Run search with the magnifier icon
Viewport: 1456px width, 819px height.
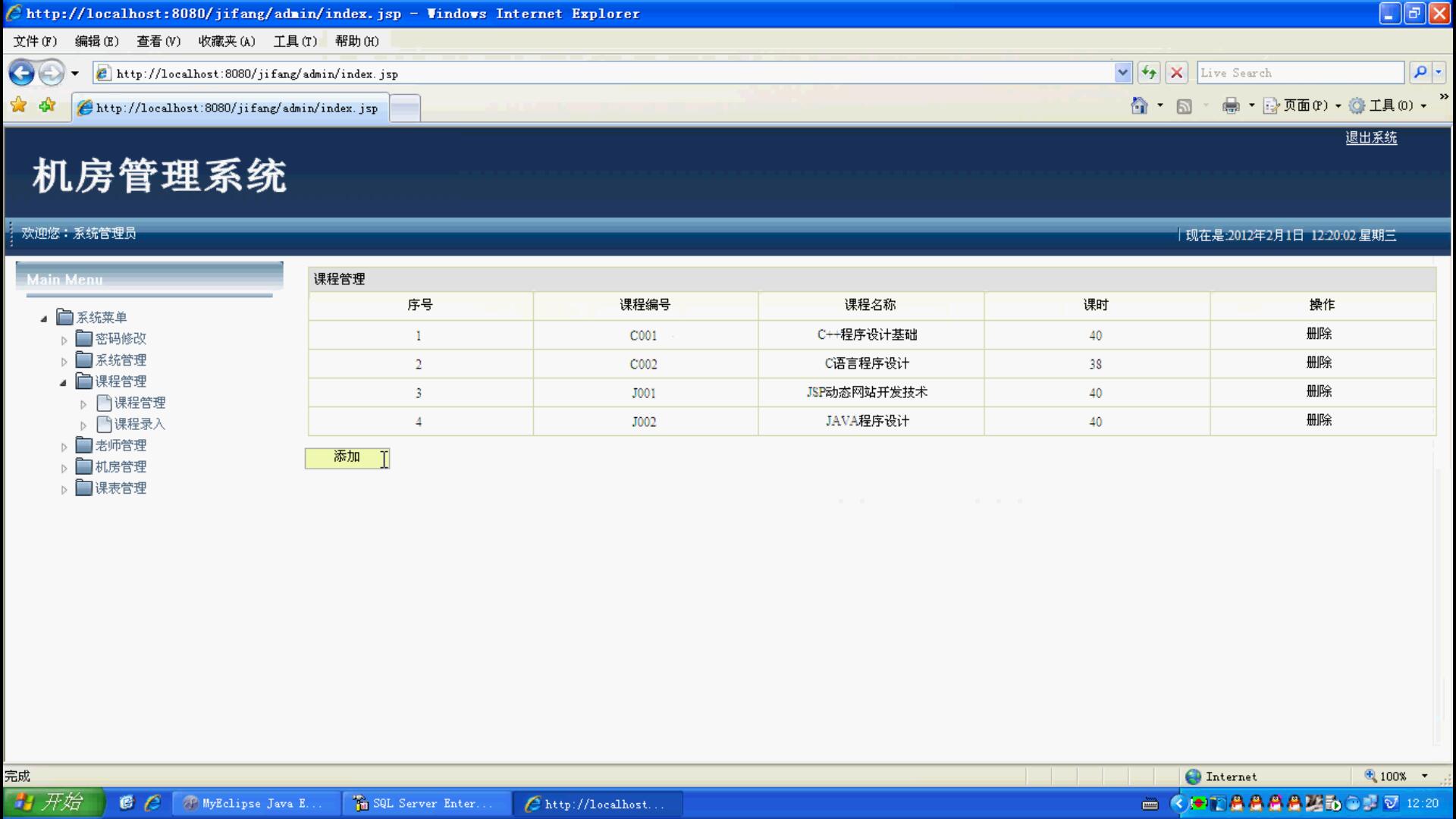coord(1420,73)
